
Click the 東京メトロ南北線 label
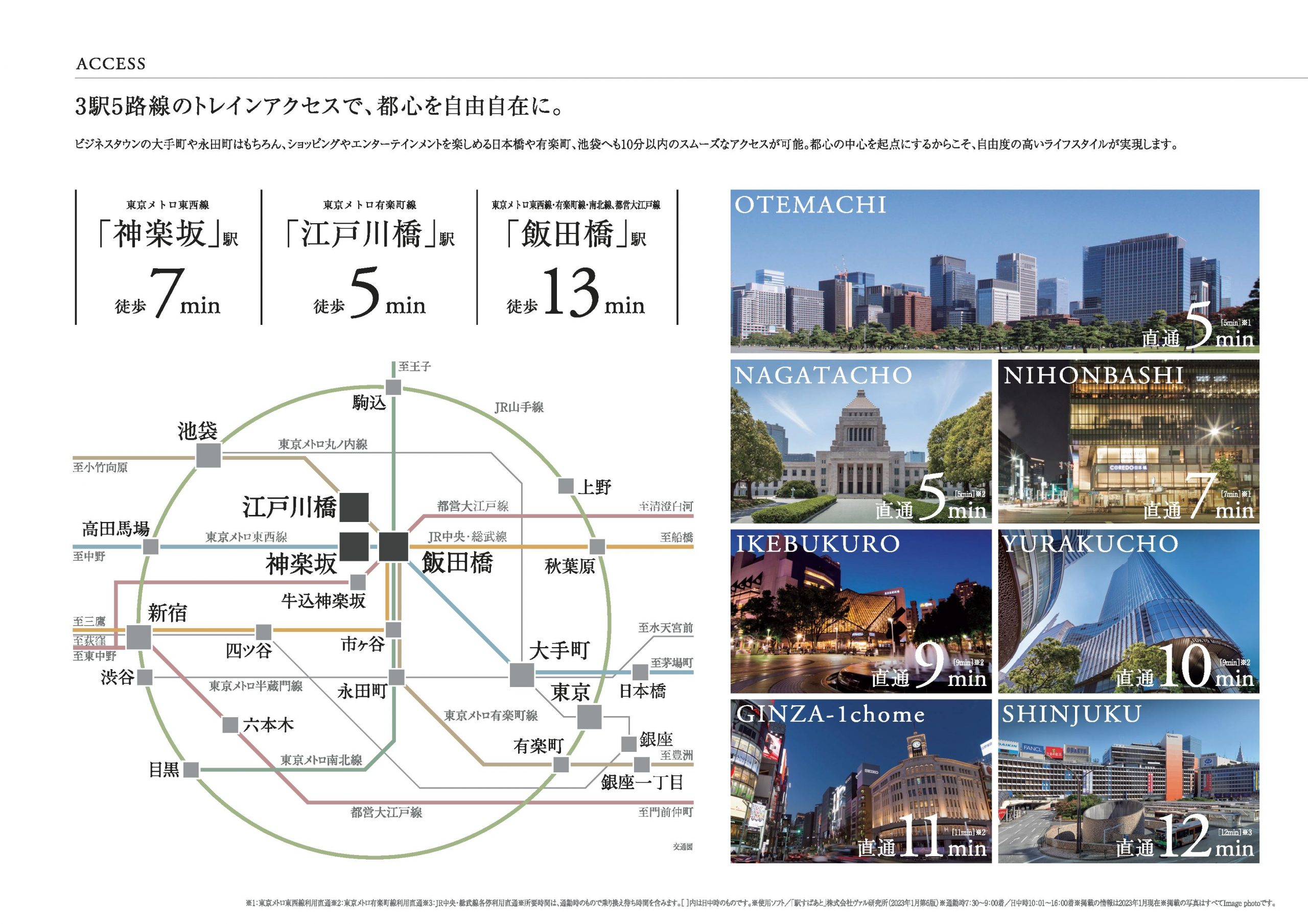(321, 760)
